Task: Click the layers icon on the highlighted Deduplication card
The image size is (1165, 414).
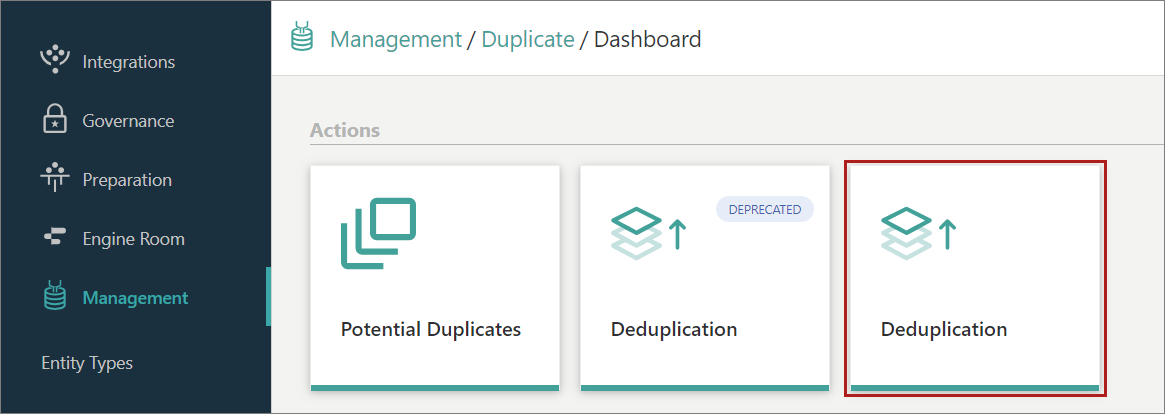Action: click(x=918, y=233)
